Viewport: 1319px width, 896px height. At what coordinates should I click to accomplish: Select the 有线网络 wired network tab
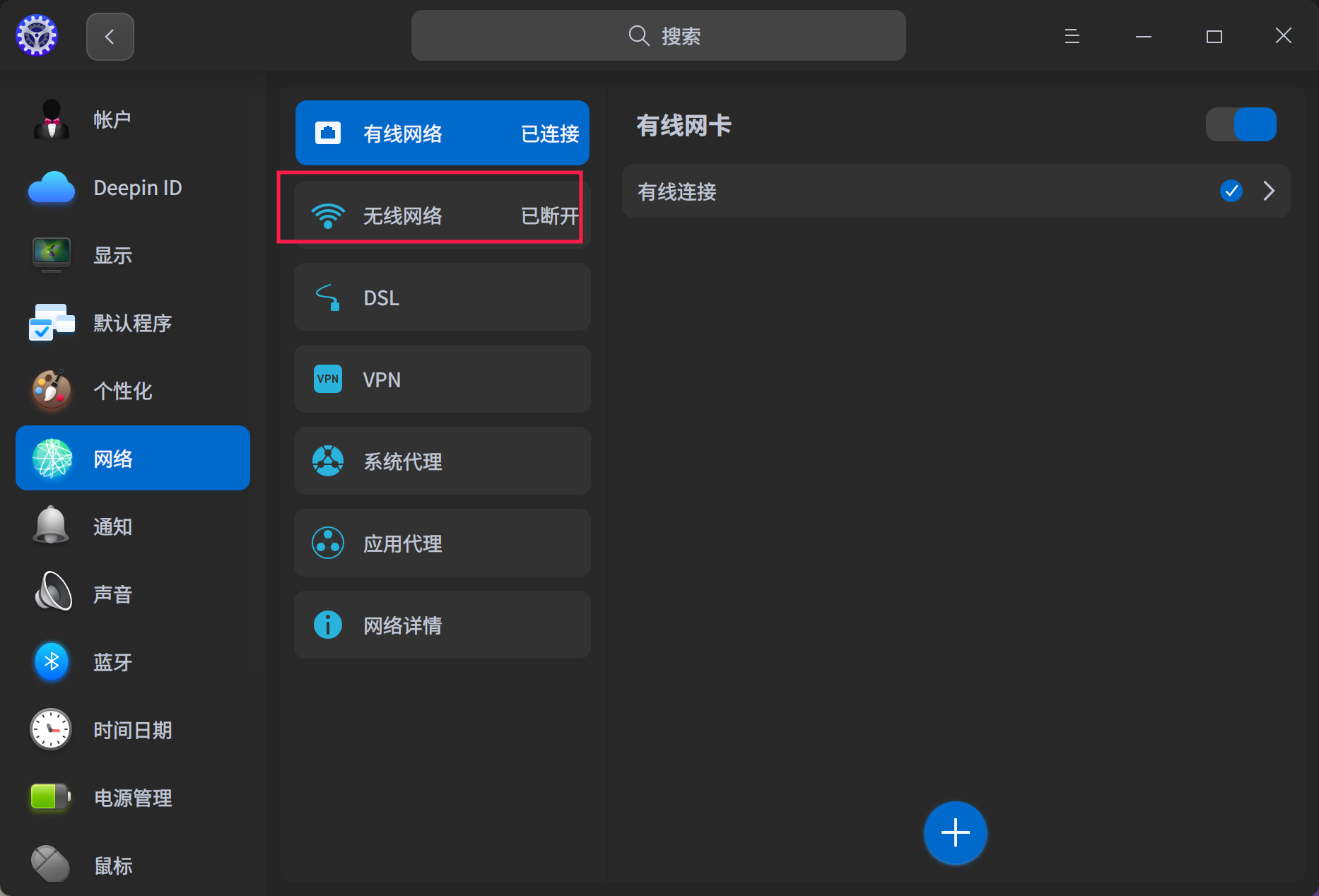click(442, 133)
